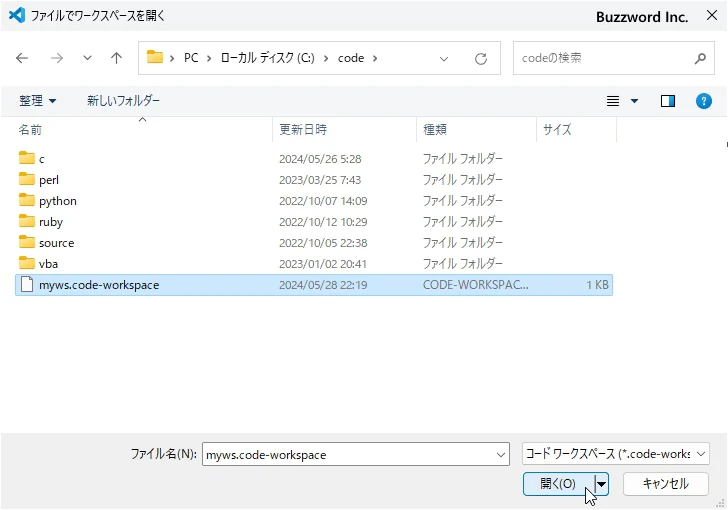Click 新しいフォルダー to create folder
Viewport: 728px width, 510px height.
123,101
